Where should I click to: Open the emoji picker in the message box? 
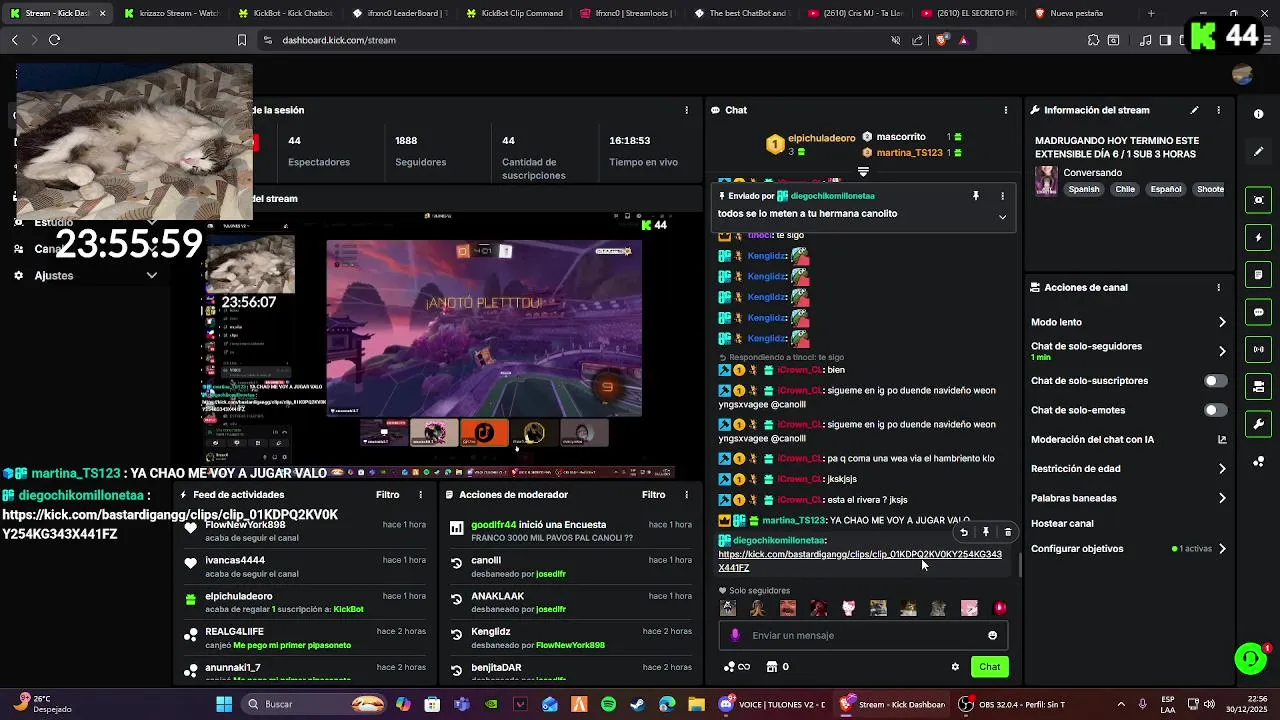pos(992,635)
